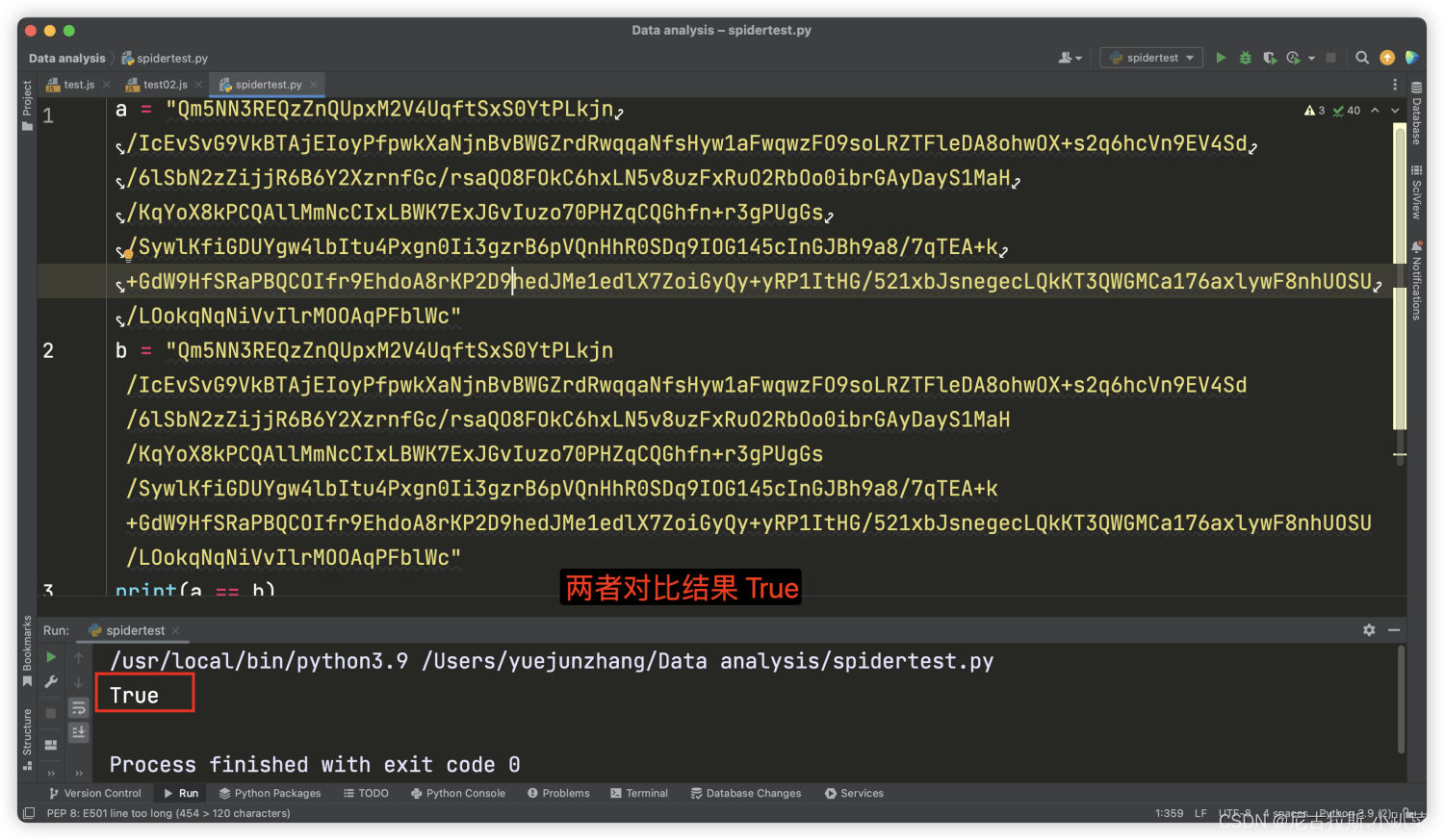Open the editor tabs more options menu

[x=1394, y=85]
